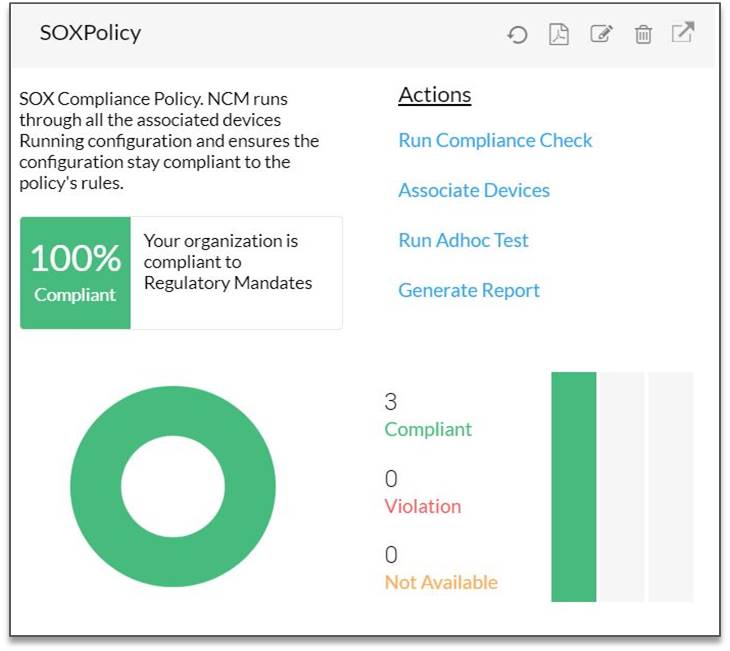This screenshot has width=730, height=651.
Task: Generate Report for the policy
Action: tap(469, 290)
